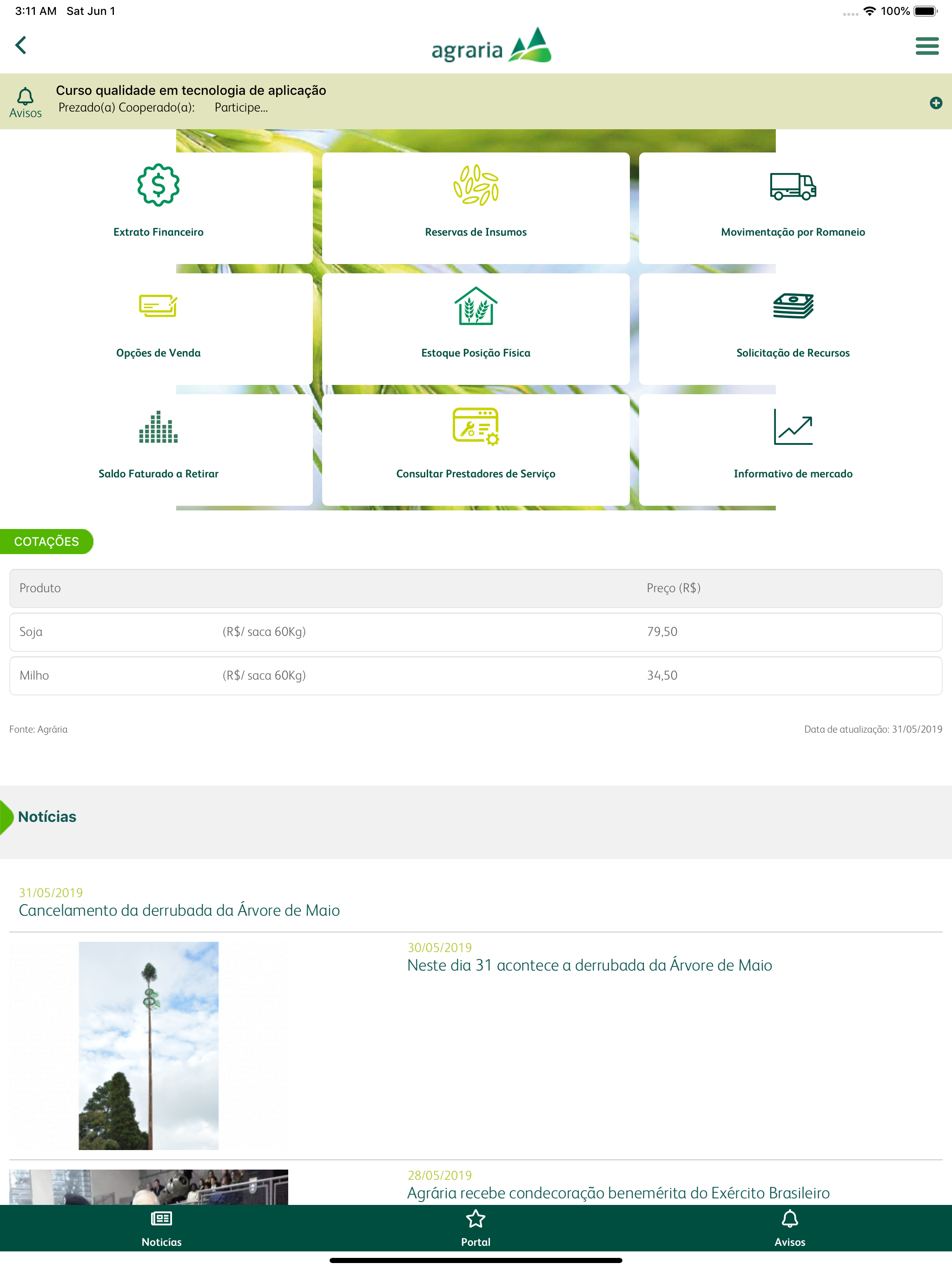Open Estoque Posição Física barn icon
The width and height of the screenshot is (952, 1270).
[476, 305]
